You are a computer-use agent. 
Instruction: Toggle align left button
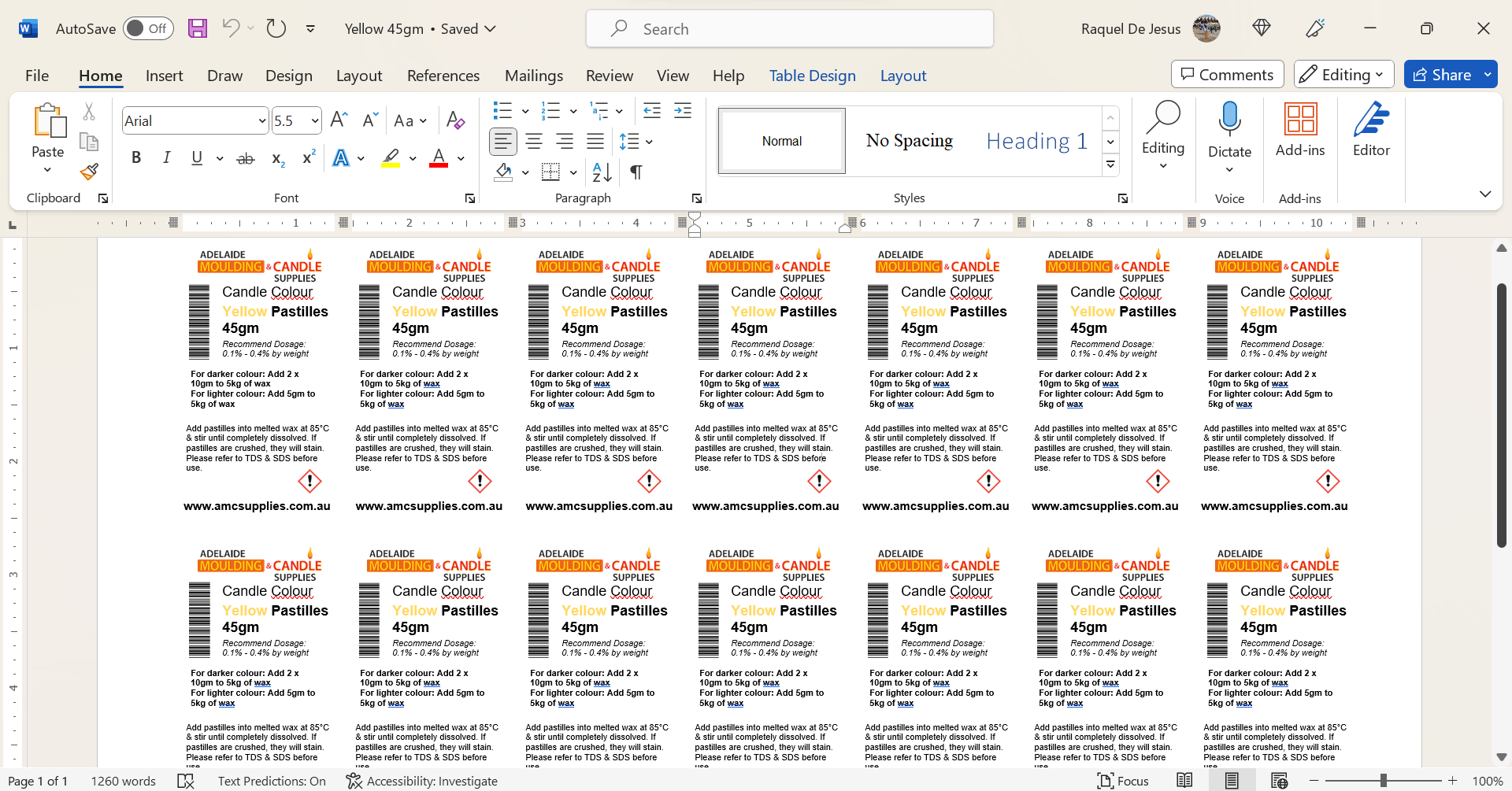click(x=503, y=142)
